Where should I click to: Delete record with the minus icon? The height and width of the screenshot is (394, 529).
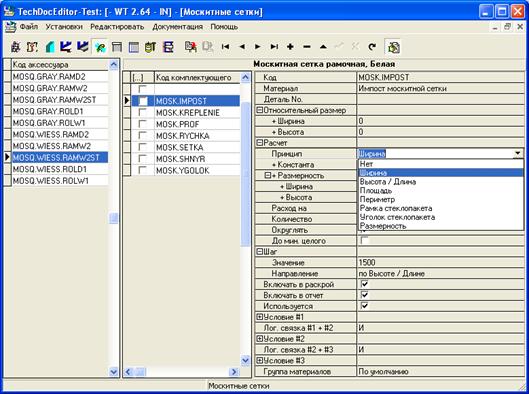[307, 47]
